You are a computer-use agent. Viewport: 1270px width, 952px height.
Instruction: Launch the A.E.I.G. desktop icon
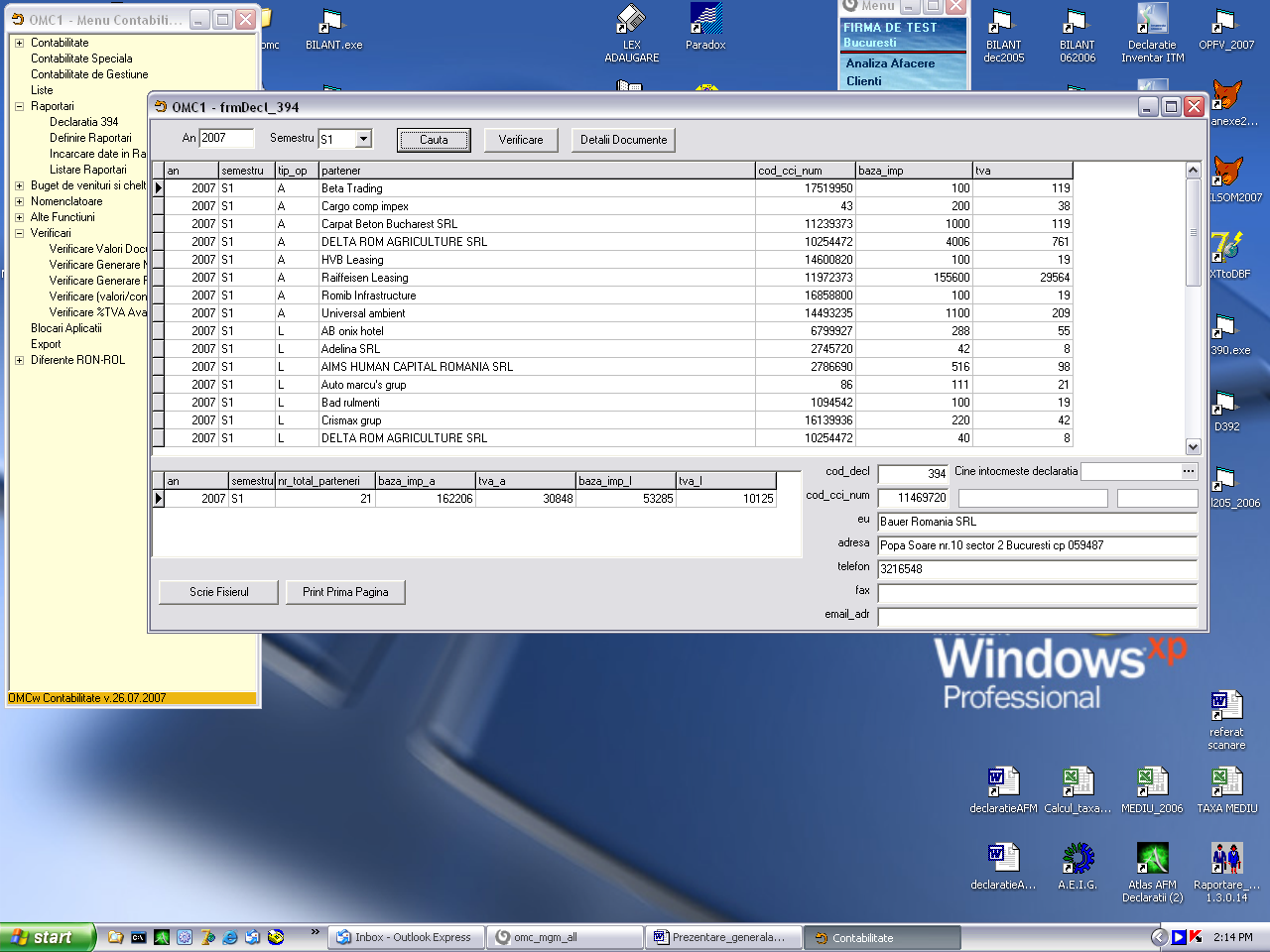(x=1078, y=866)
